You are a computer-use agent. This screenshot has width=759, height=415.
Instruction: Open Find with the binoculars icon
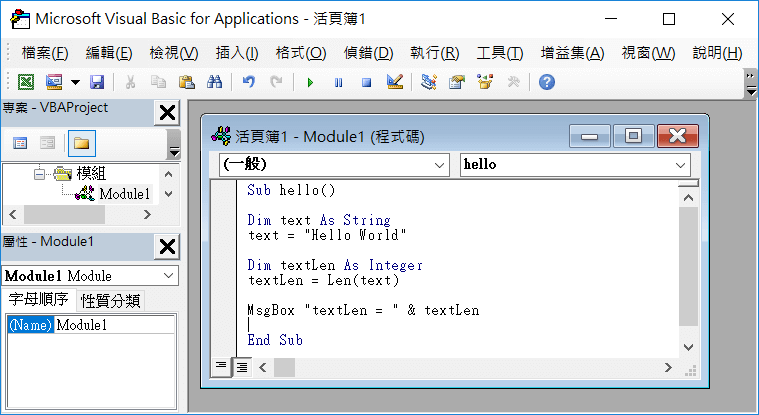[x=214, y=82]
